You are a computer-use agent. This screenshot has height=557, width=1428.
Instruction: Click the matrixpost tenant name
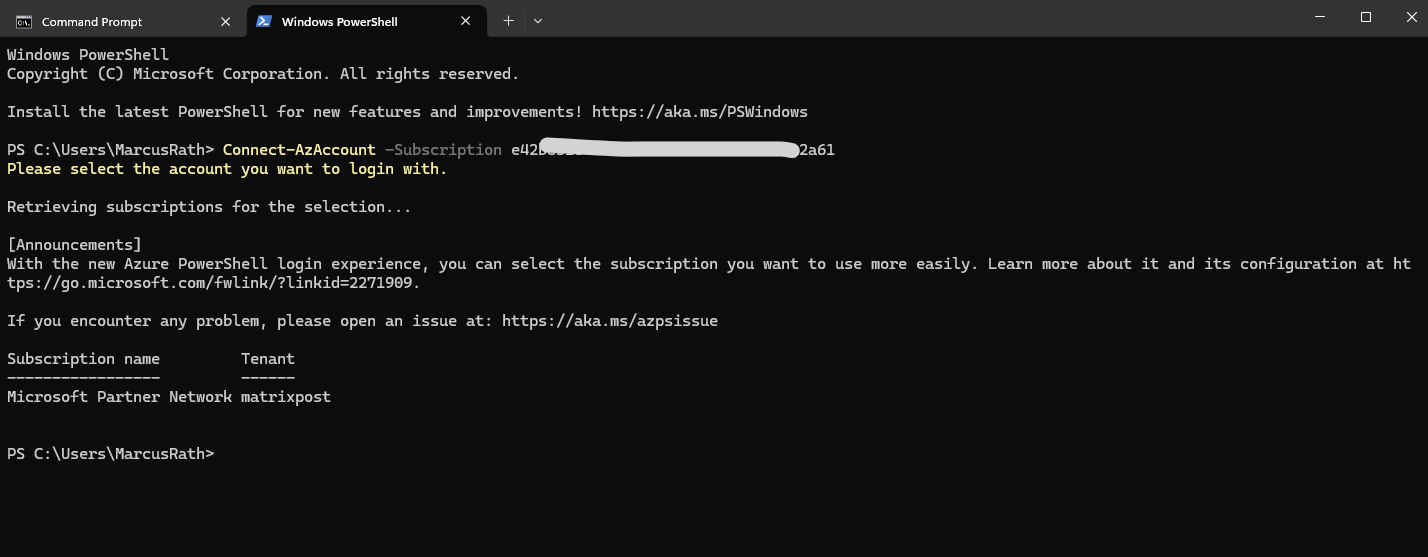click(x=286, y=397)
